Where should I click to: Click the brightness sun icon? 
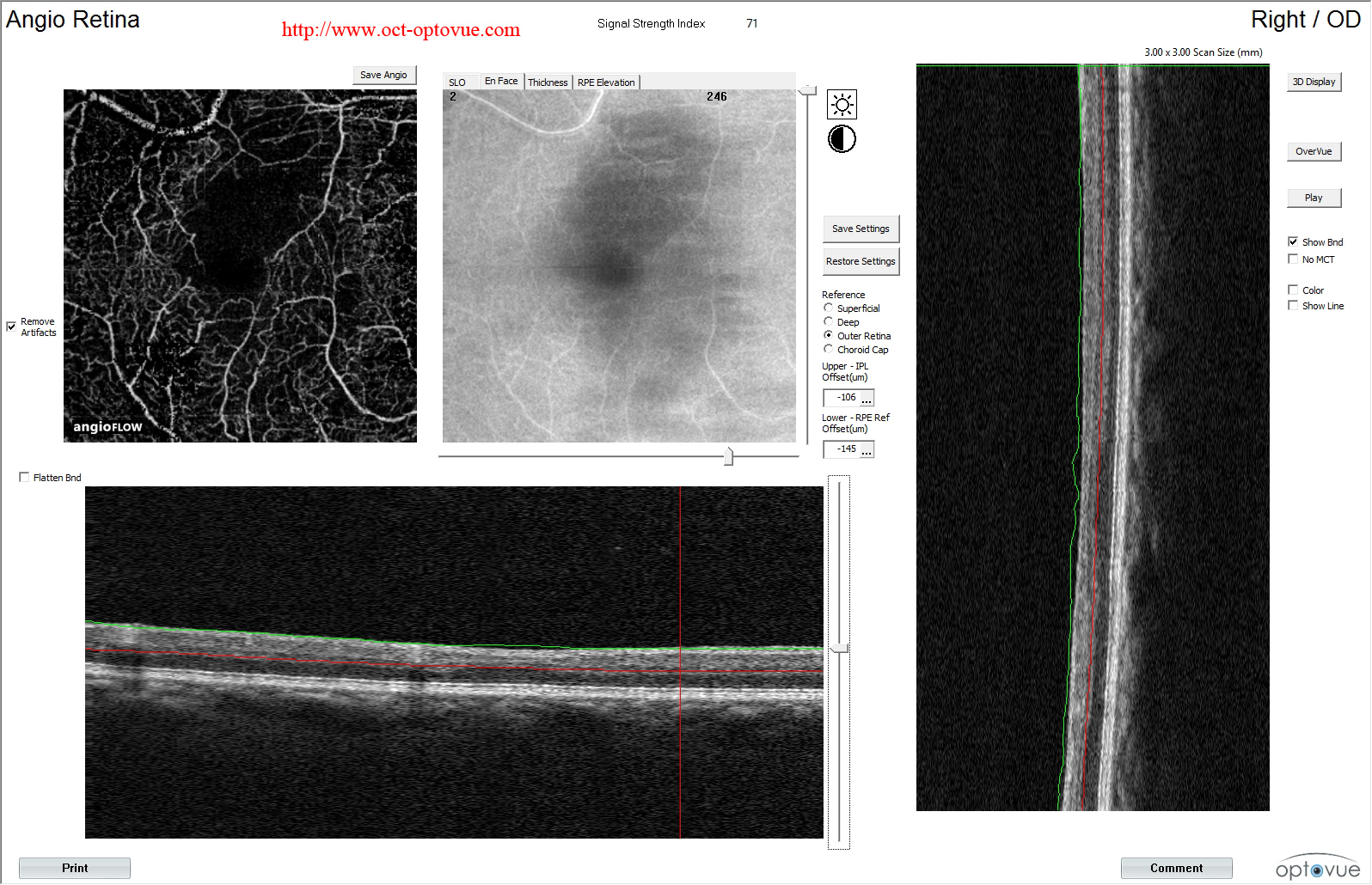[x=842, y=105]
